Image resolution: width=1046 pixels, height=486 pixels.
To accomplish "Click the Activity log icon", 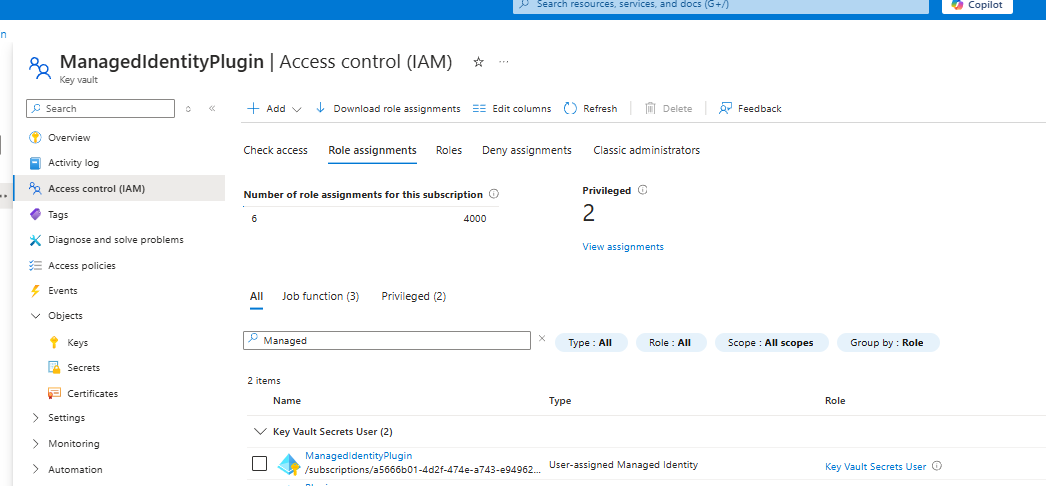I will click(x=35, y=163).
